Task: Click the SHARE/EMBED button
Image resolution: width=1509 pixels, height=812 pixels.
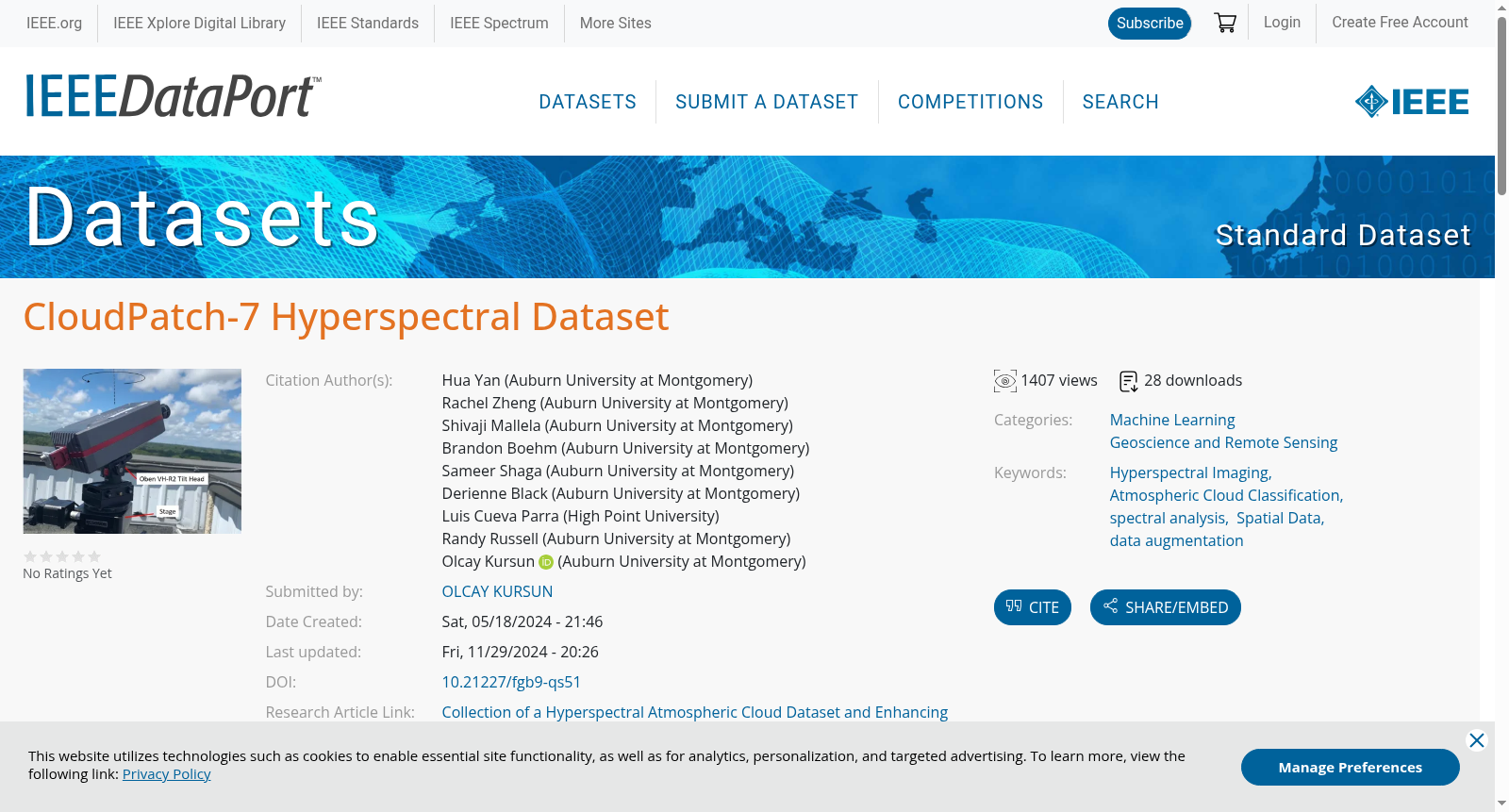Action: pos(1166,607)
